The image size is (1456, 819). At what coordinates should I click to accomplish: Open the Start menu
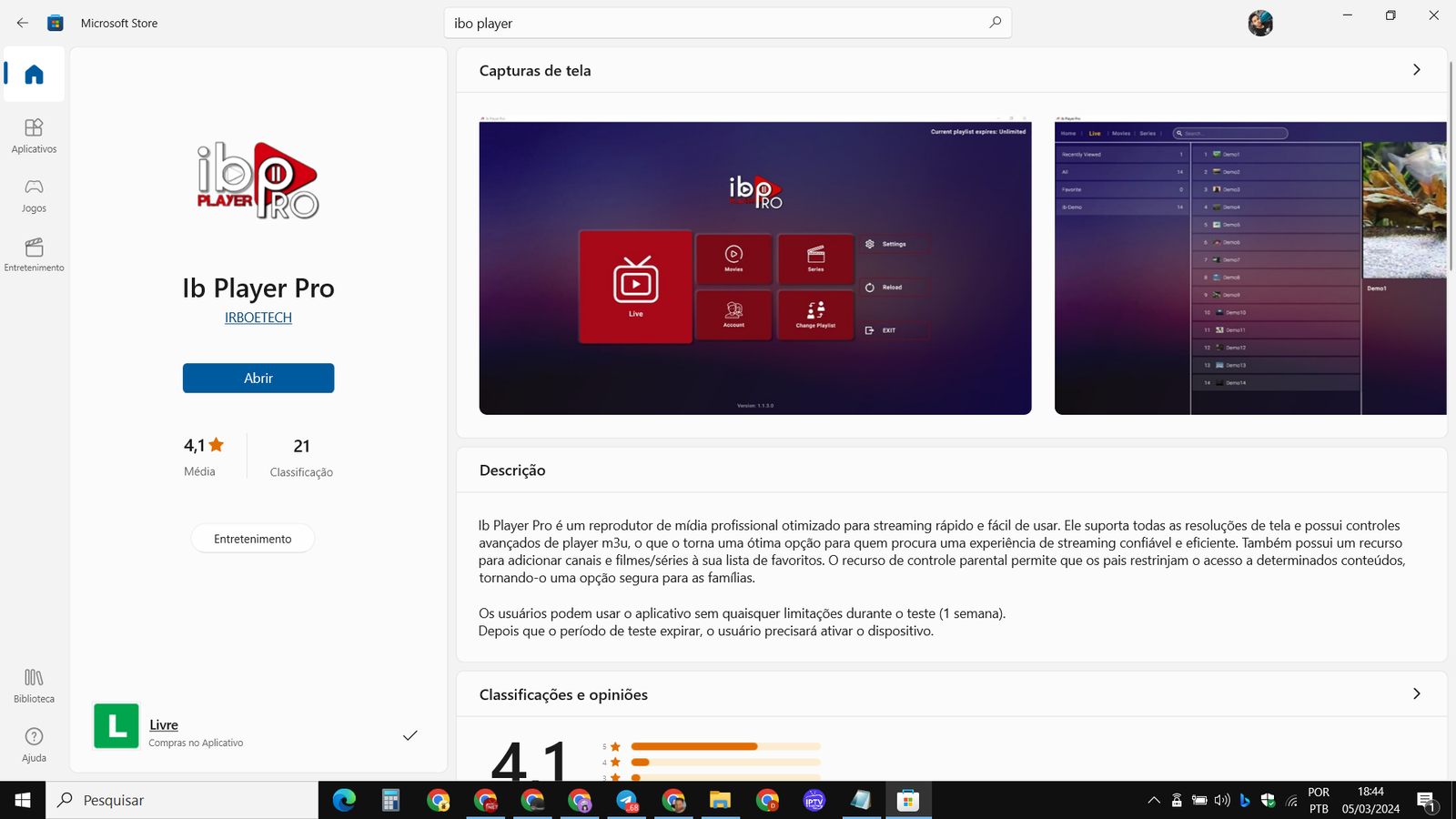coord(21,800)
